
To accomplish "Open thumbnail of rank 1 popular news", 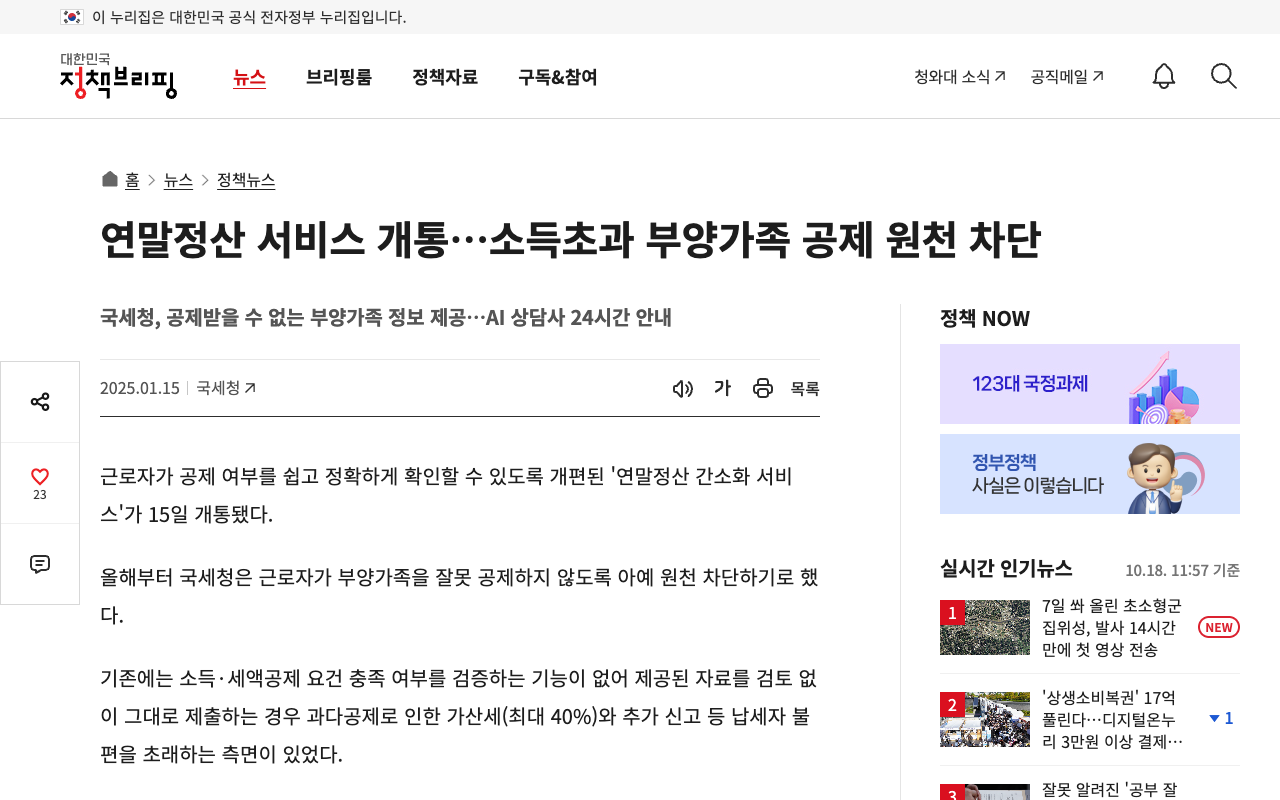I will tap(985, 627).
